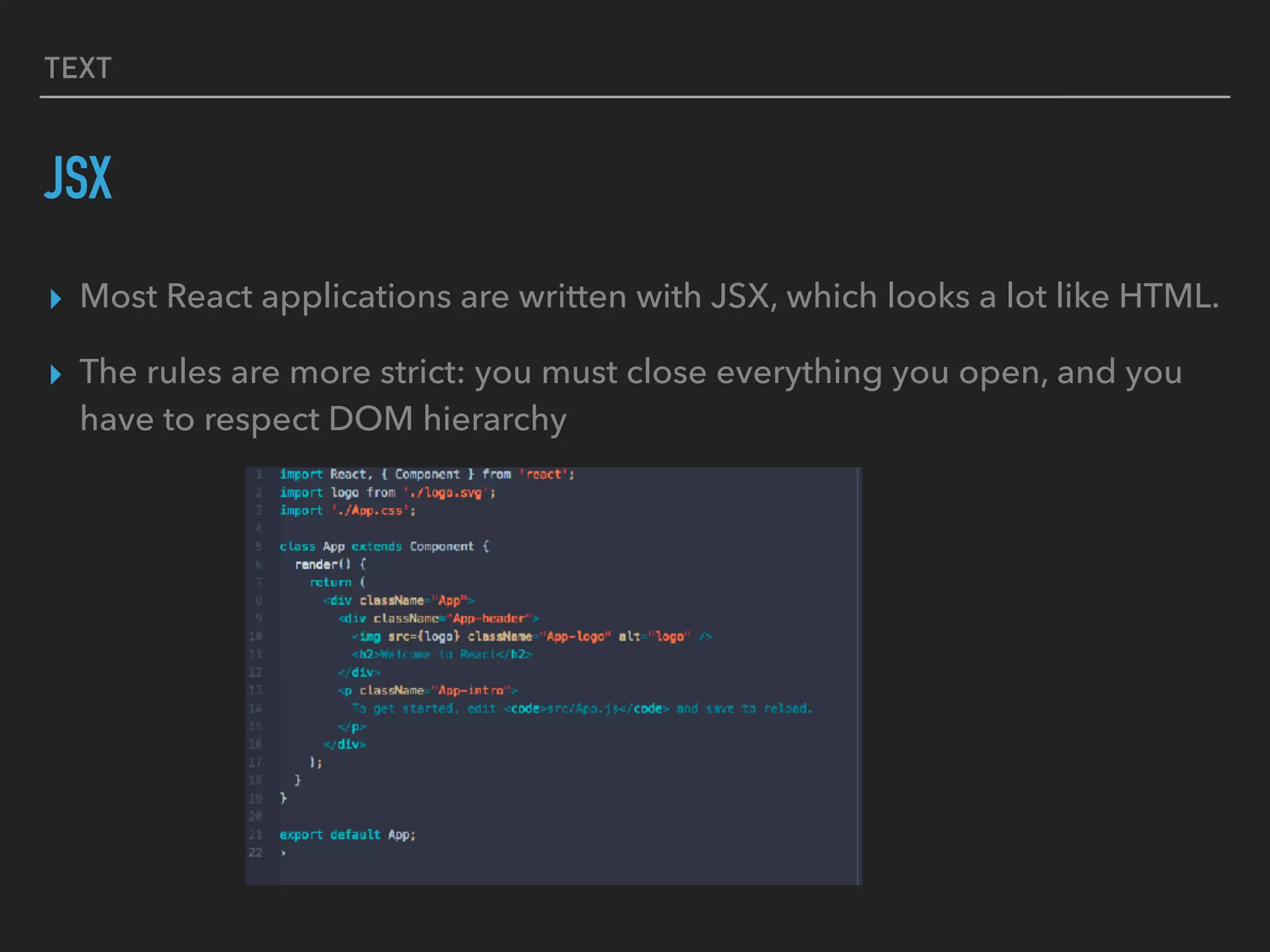Click the 'TEXT' section header label
Image resolution: width=1270 pixels, height=952 pixels.
pyautogui.click(x=78, y=68)
